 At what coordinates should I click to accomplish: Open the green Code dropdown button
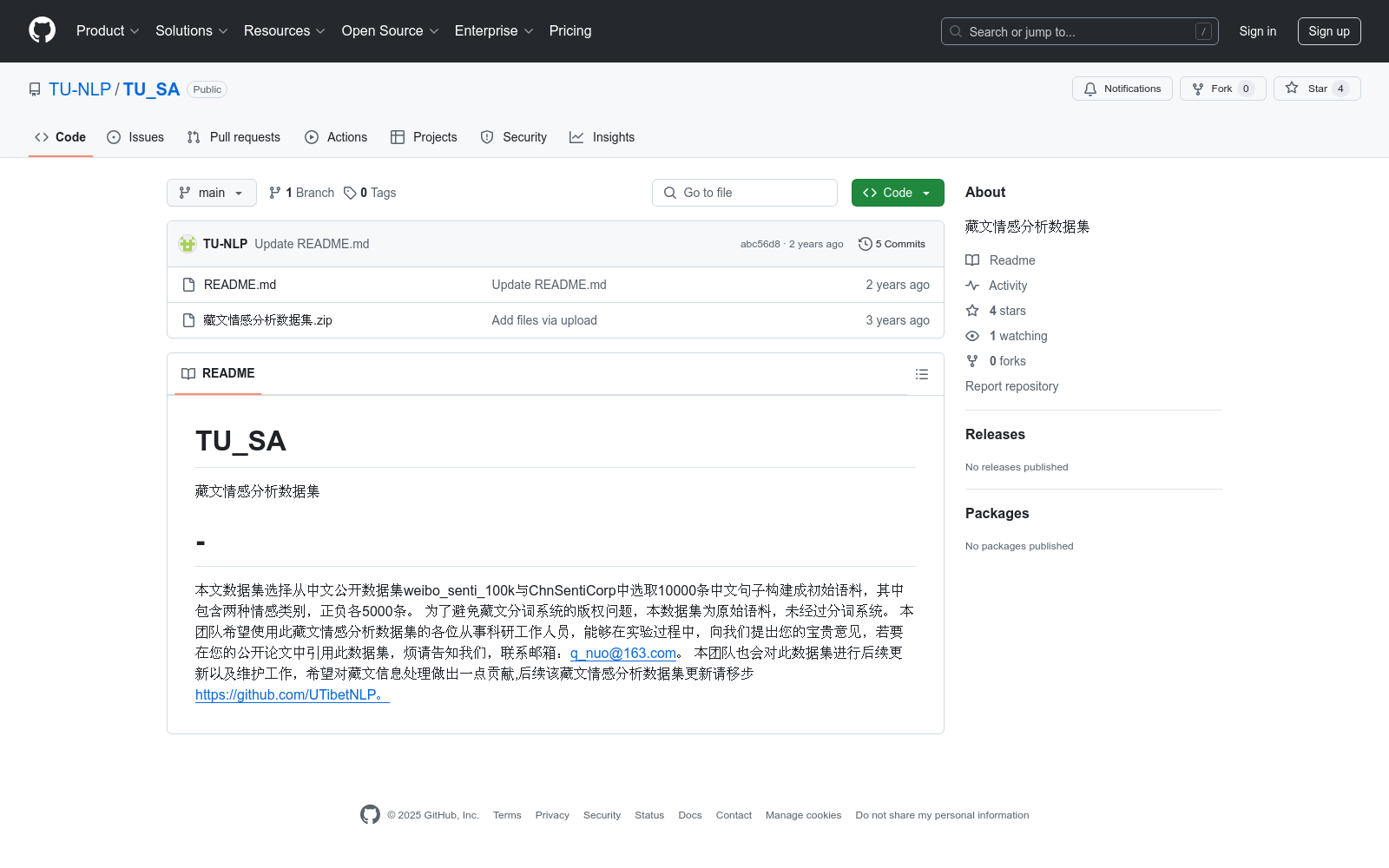click(x=898, y=193)
